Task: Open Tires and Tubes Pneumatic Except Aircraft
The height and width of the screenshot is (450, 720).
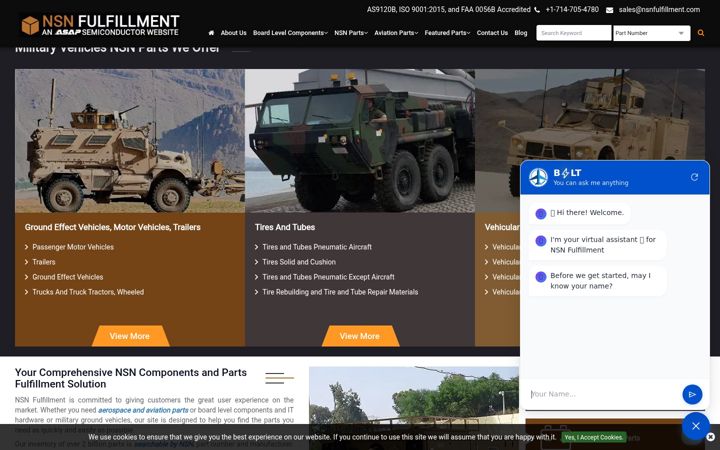Action: [328, 277]
